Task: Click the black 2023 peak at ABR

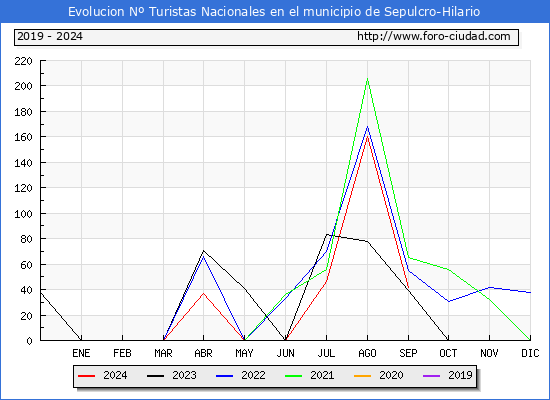Action: (x=203, y=251)
